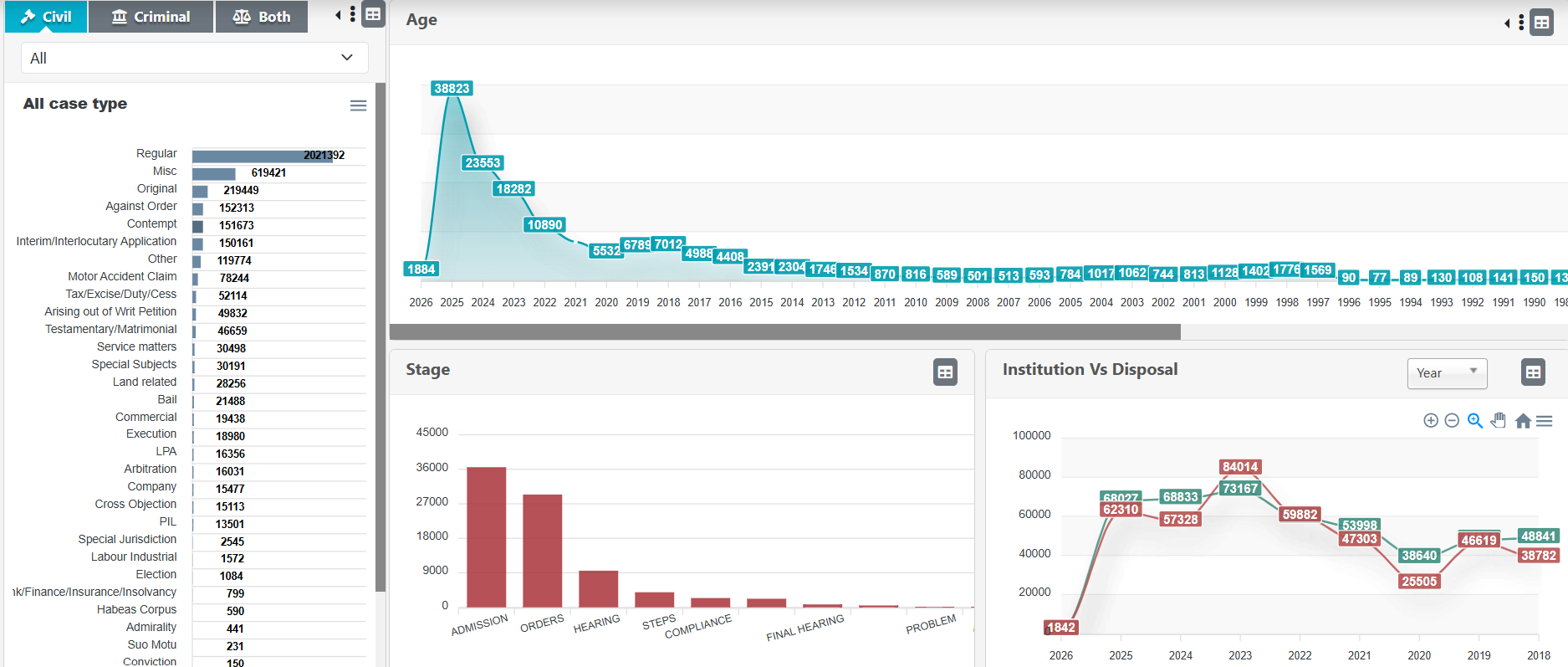The height and width of the screenshot is (667, 1568).
Task: Click the ADMISSION bar in Stage chart
Action: pos(486,536)
